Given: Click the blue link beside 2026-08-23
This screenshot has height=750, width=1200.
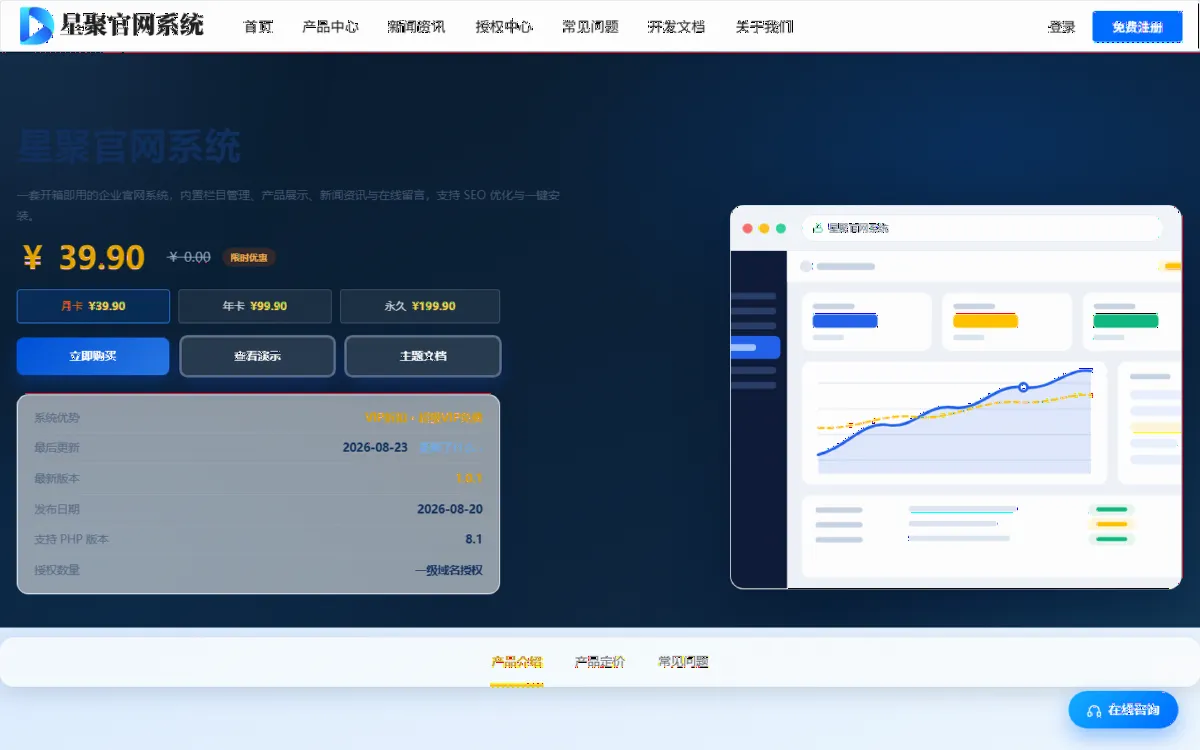Looking at the screenshot, I should coord(447,447).
